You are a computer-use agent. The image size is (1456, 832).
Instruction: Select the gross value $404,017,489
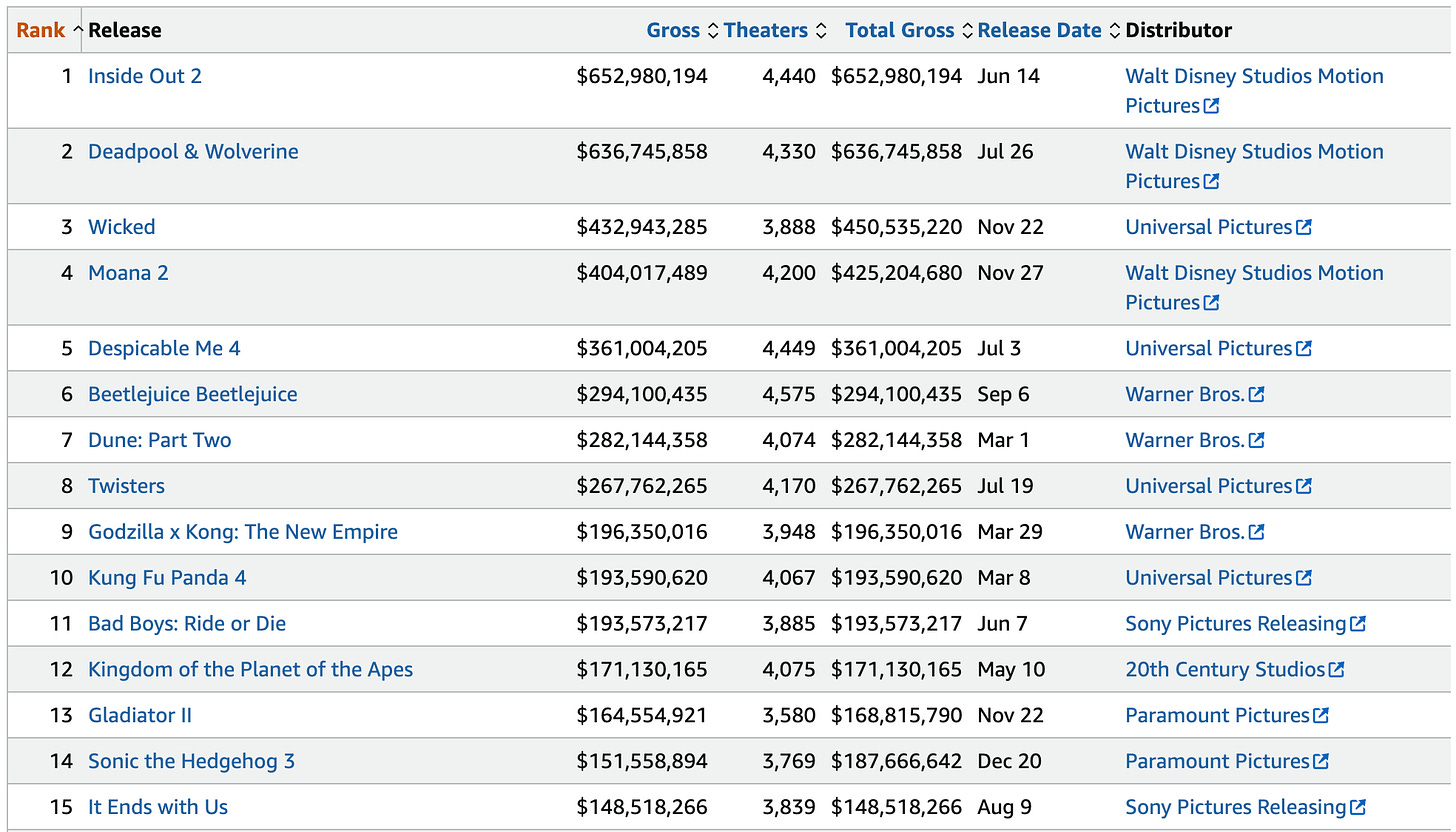tap(642, 273)
